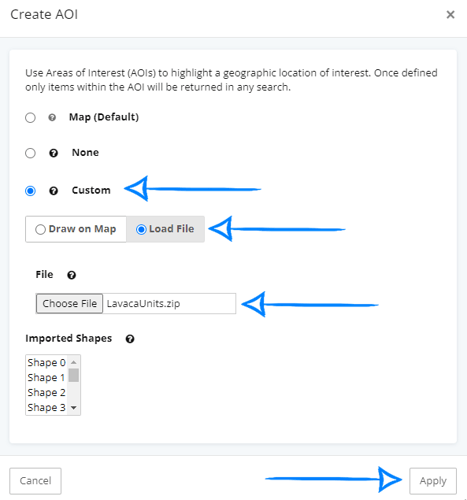Click help icon beside None option
Image resolution: width=467 pixels, height=500 pixels.
(53, 153)
